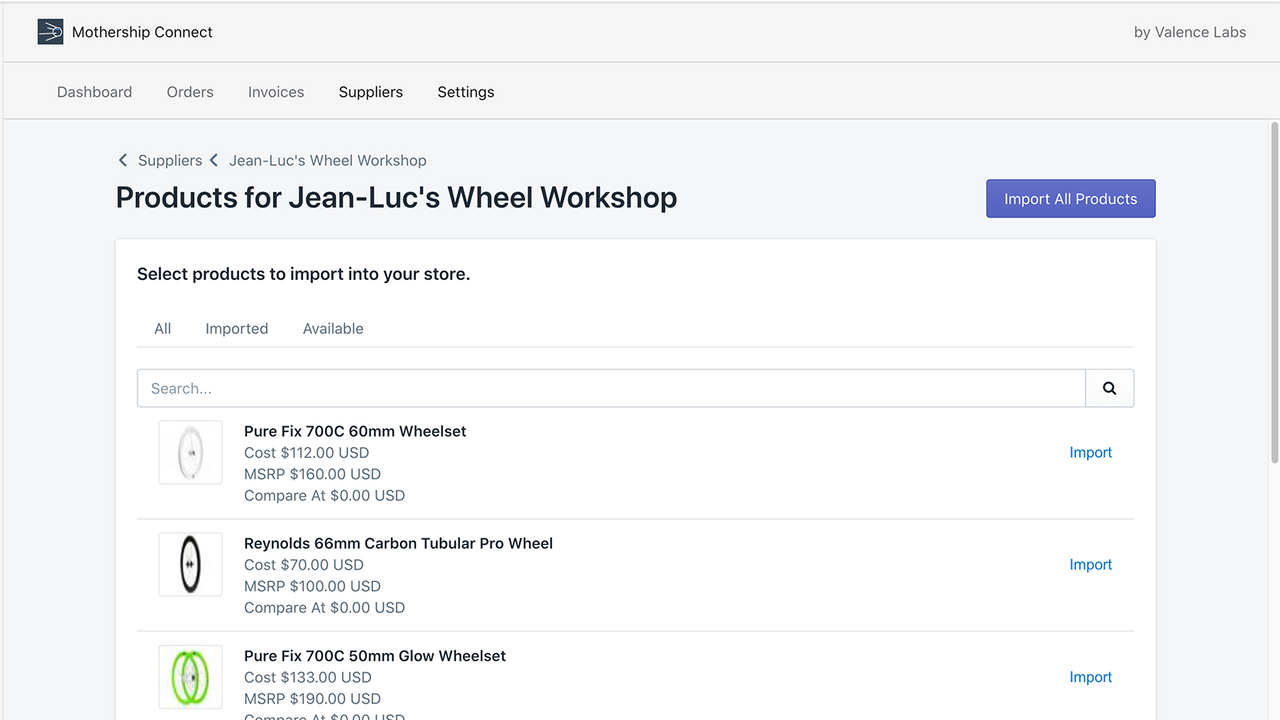
Task: Click the search magnifier icon
Action: pyautogui.click(x=1109, y=387)
